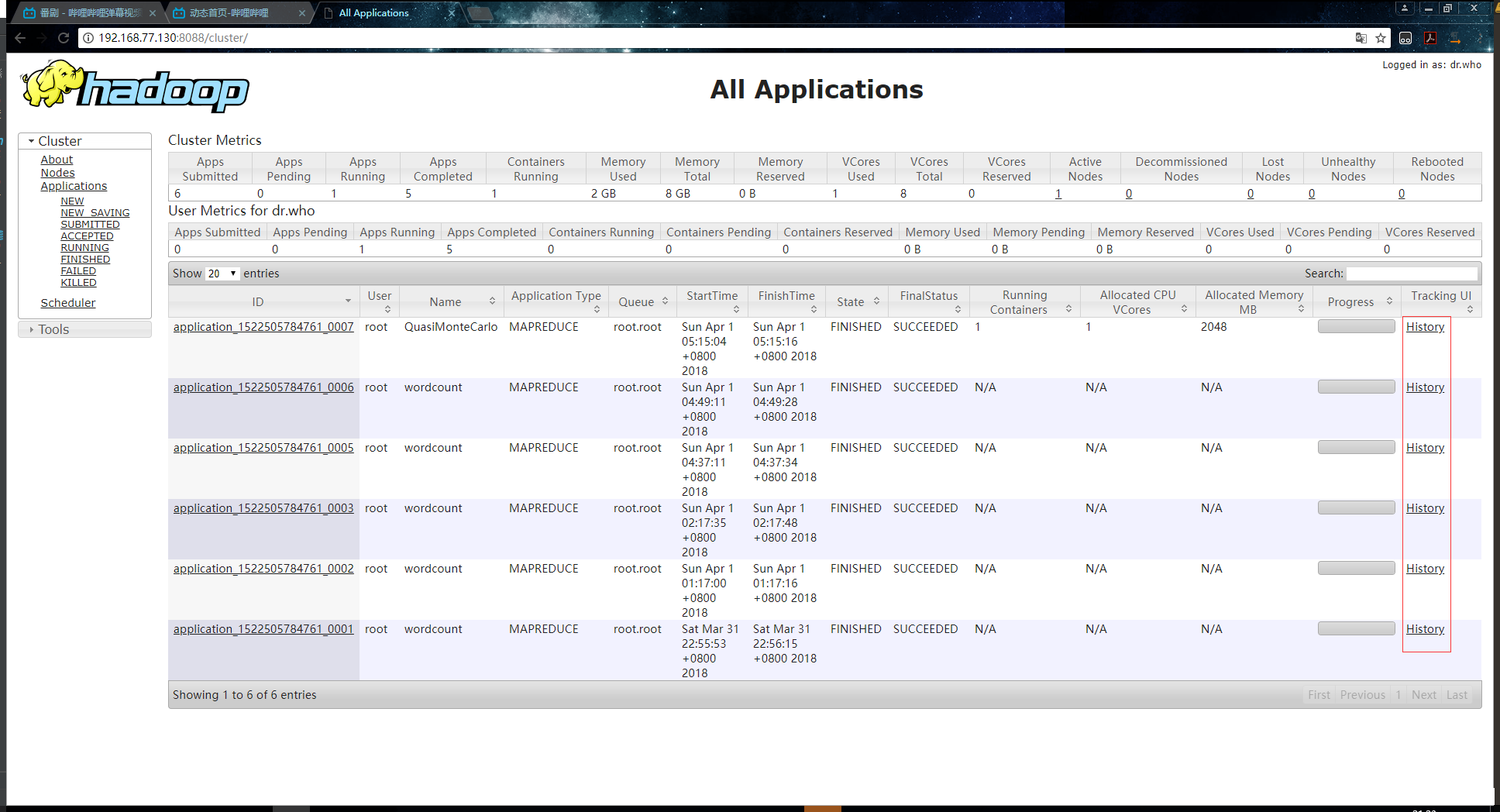Sort table by Allocated Memory MB column
1500x812 pixels.
[x=1301, y=308]
